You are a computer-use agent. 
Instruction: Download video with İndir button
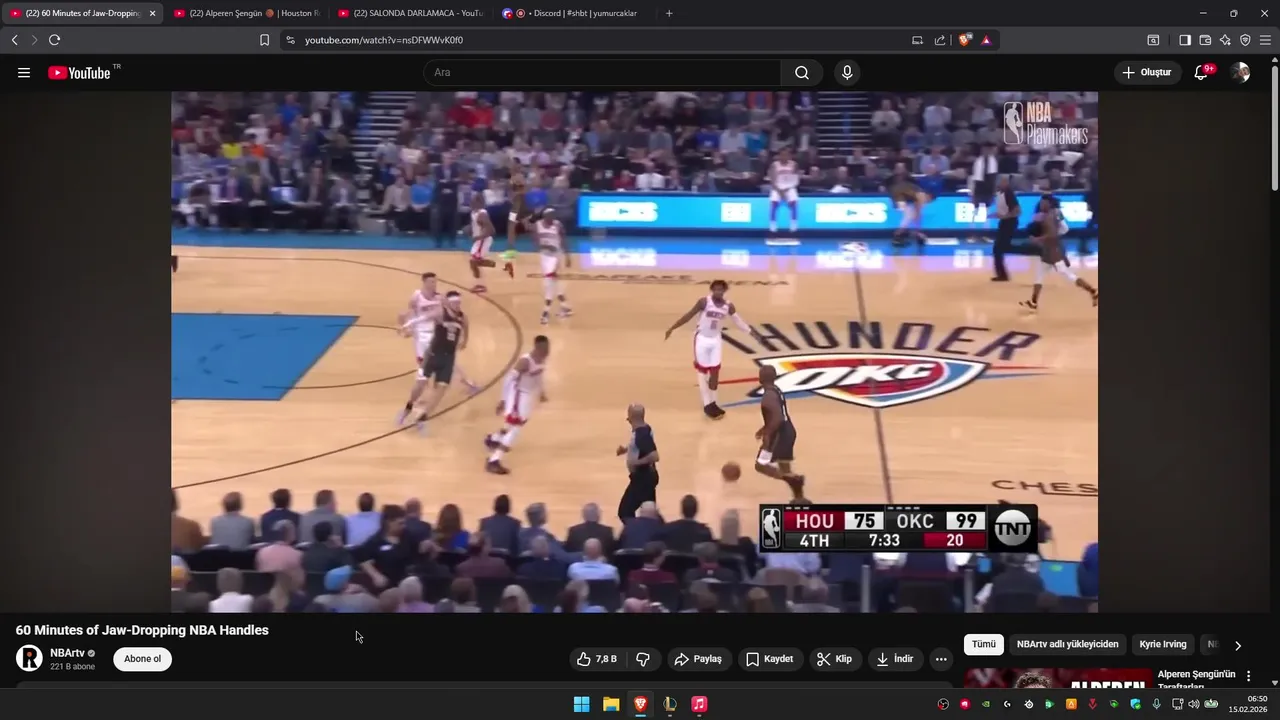[x=895, y=659]
